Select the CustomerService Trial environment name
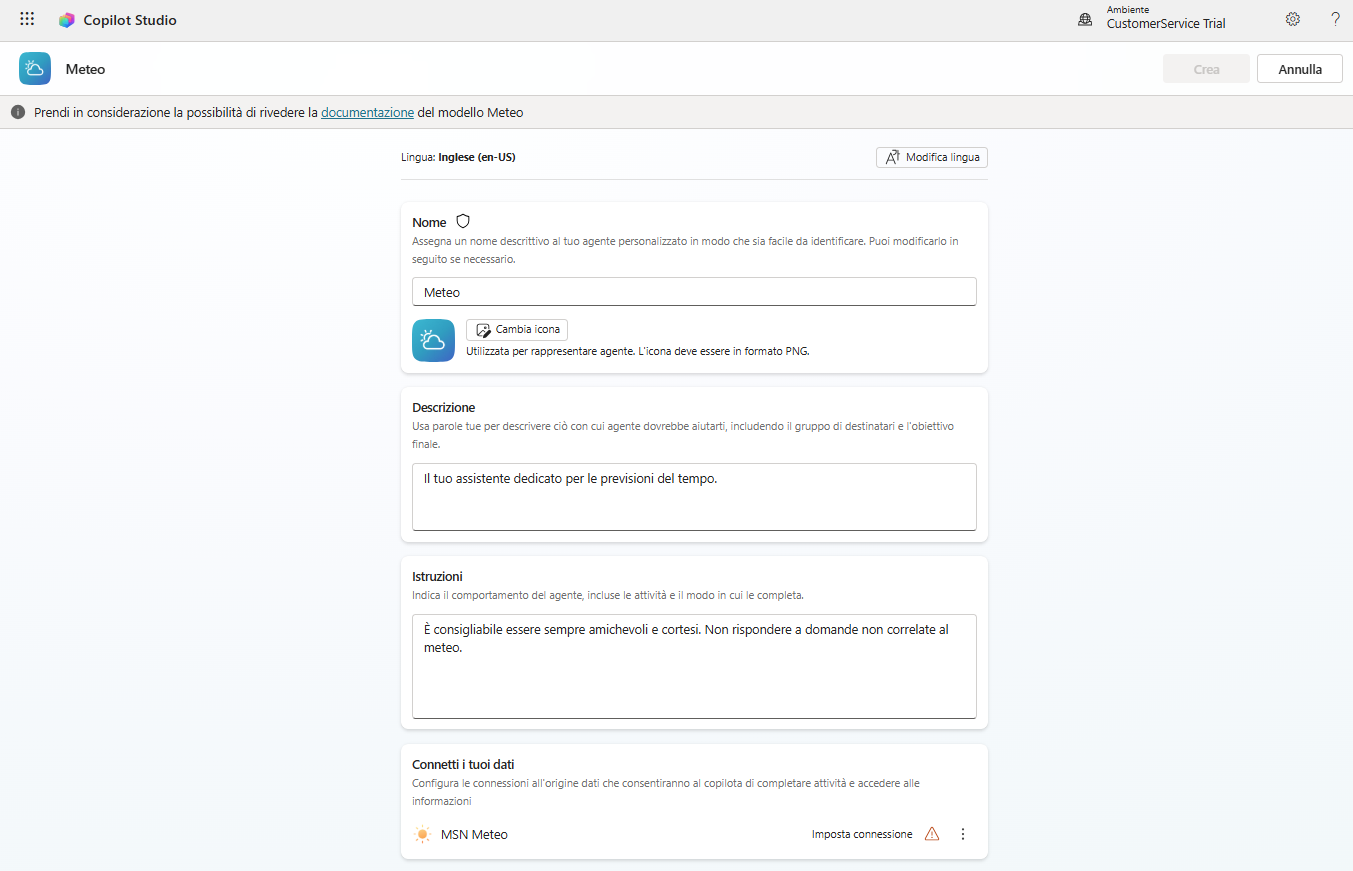 (1166, 24)
